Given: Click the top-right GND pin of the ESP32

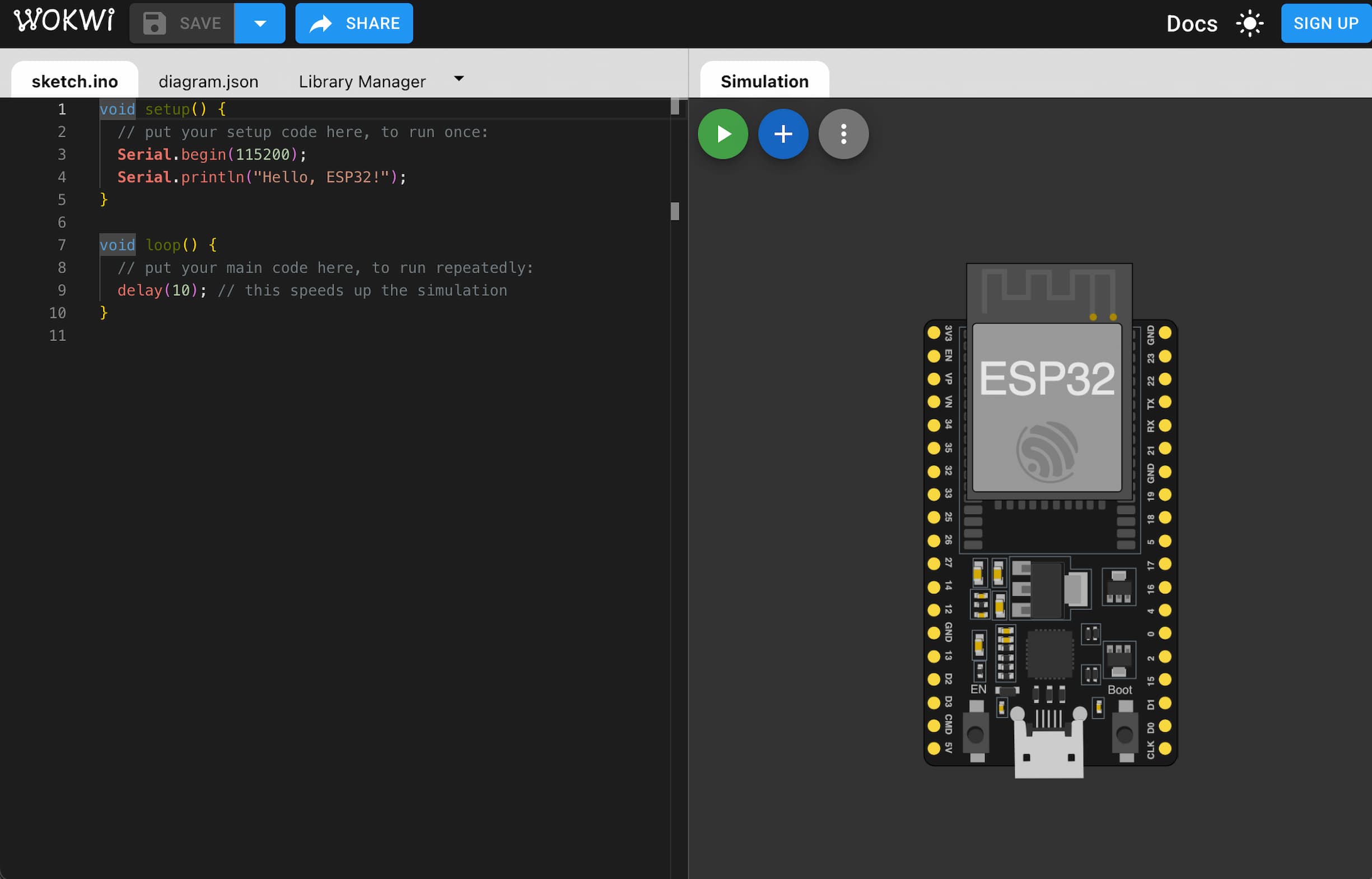Looking at the screenshot, I should pos(1165,333).
